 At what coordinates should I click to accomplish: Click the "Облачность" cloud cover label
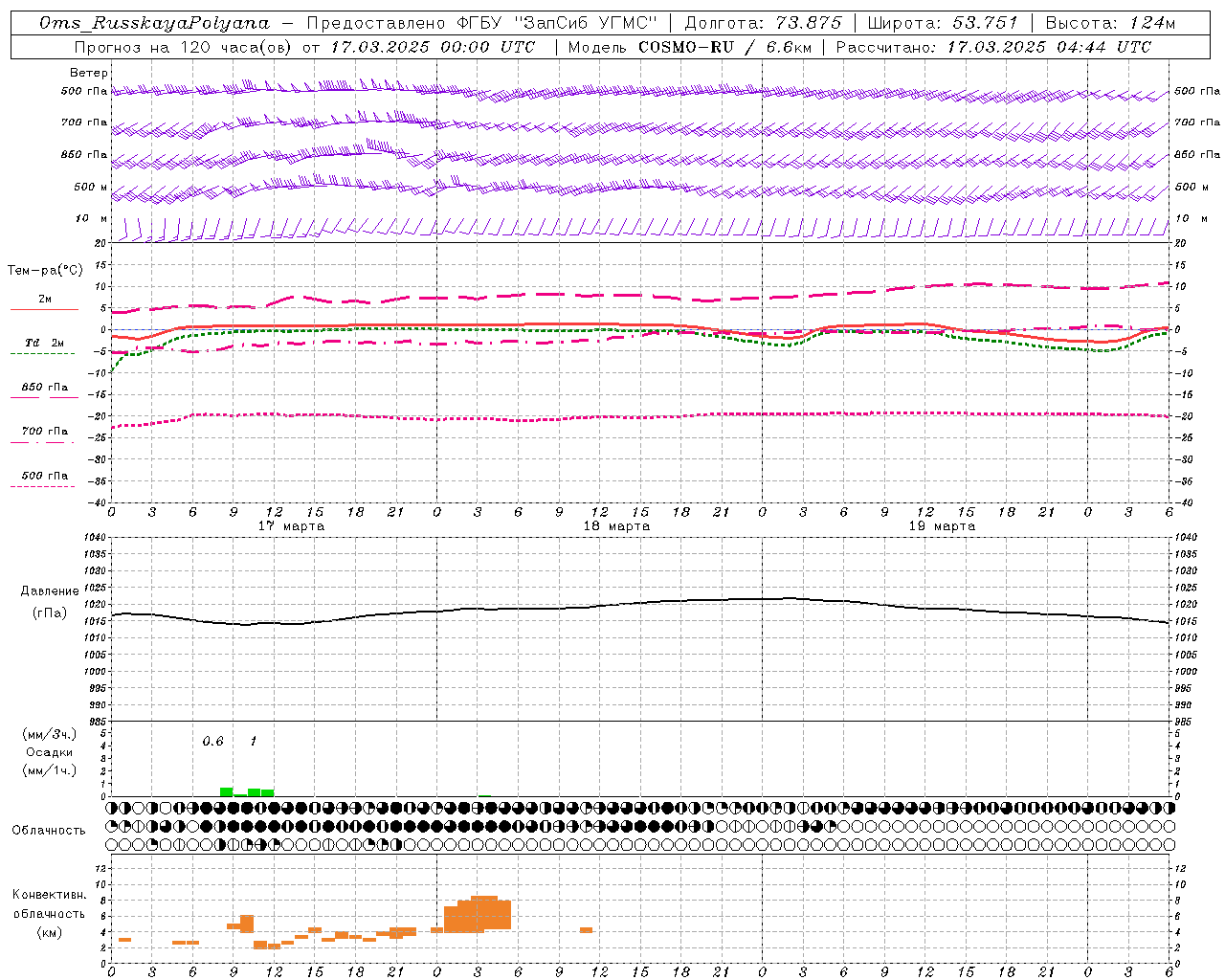click(x=49, y=830)
